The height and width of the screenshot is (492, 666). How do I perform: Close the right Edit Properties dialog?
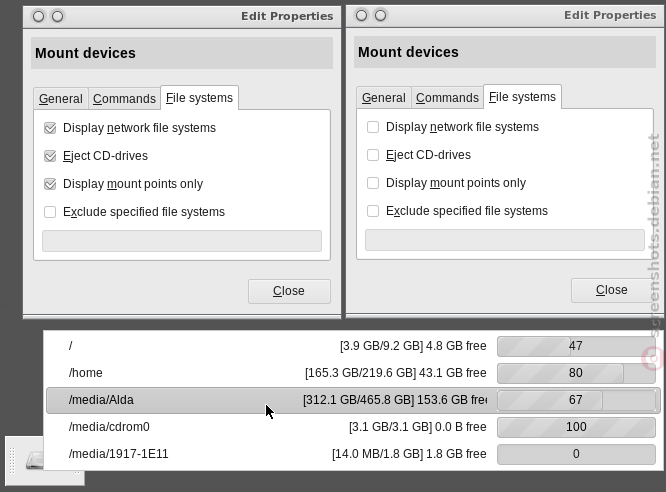pos(612,290)
